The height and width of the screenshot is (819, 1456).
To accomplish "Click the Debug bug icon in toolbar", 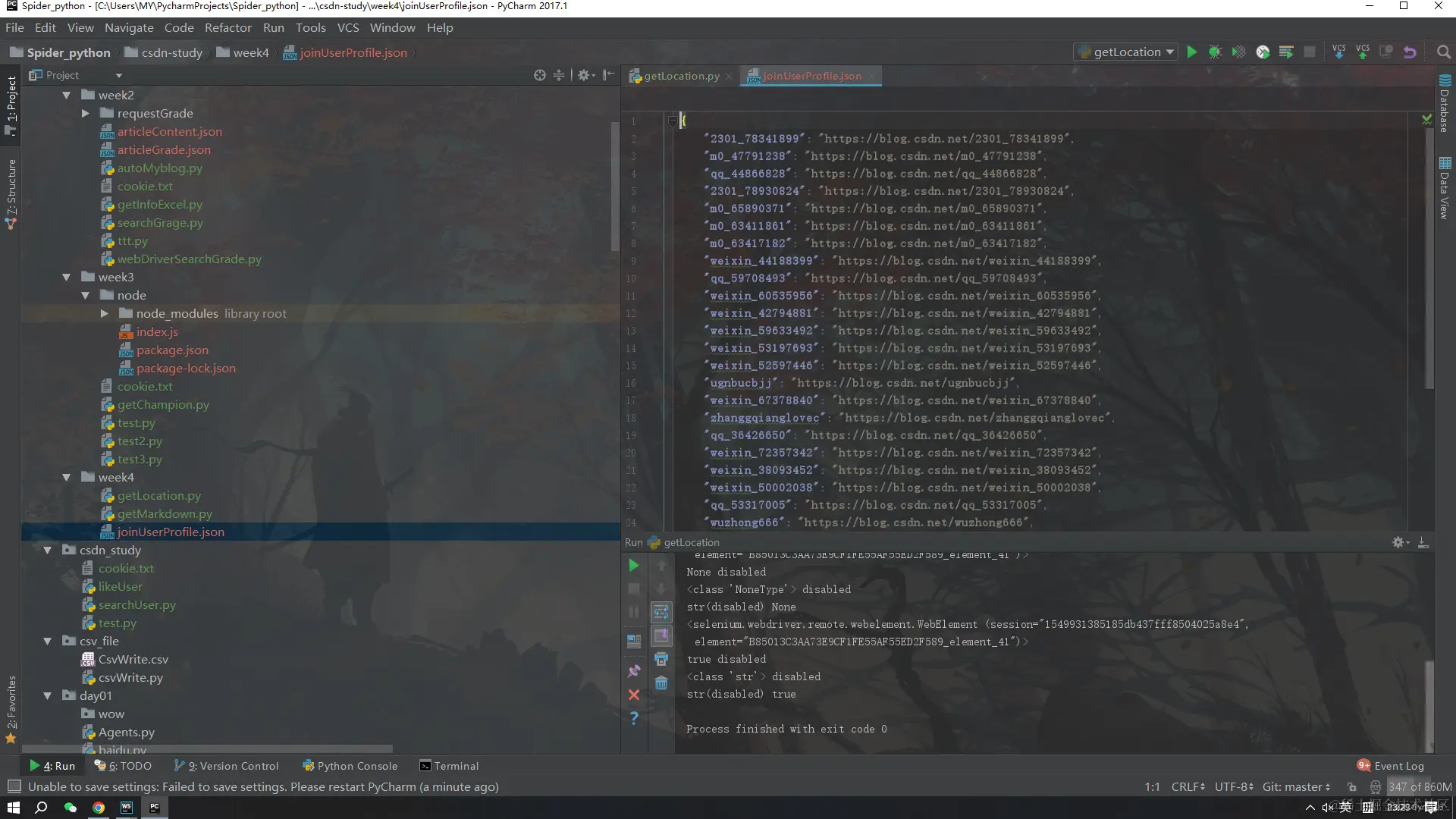I will coord(1215,52).
